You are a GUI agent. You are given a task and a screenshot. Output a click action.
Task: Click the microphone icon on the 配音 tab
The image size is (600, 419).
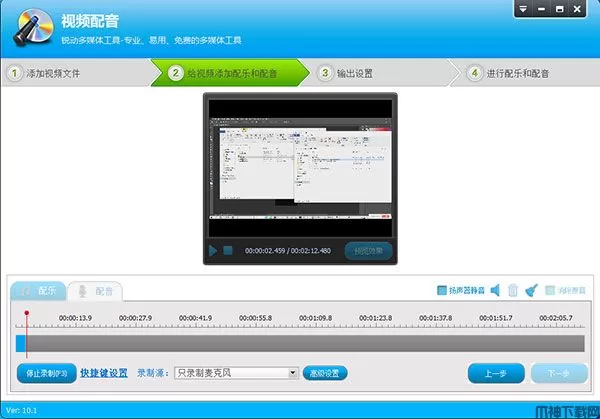(x=84, y=291)
